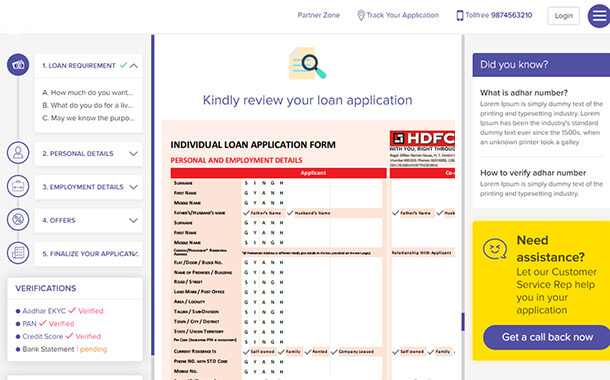610x380 pixels.
Task: Open B. What do you do for a living
Action: pos(88,105)
